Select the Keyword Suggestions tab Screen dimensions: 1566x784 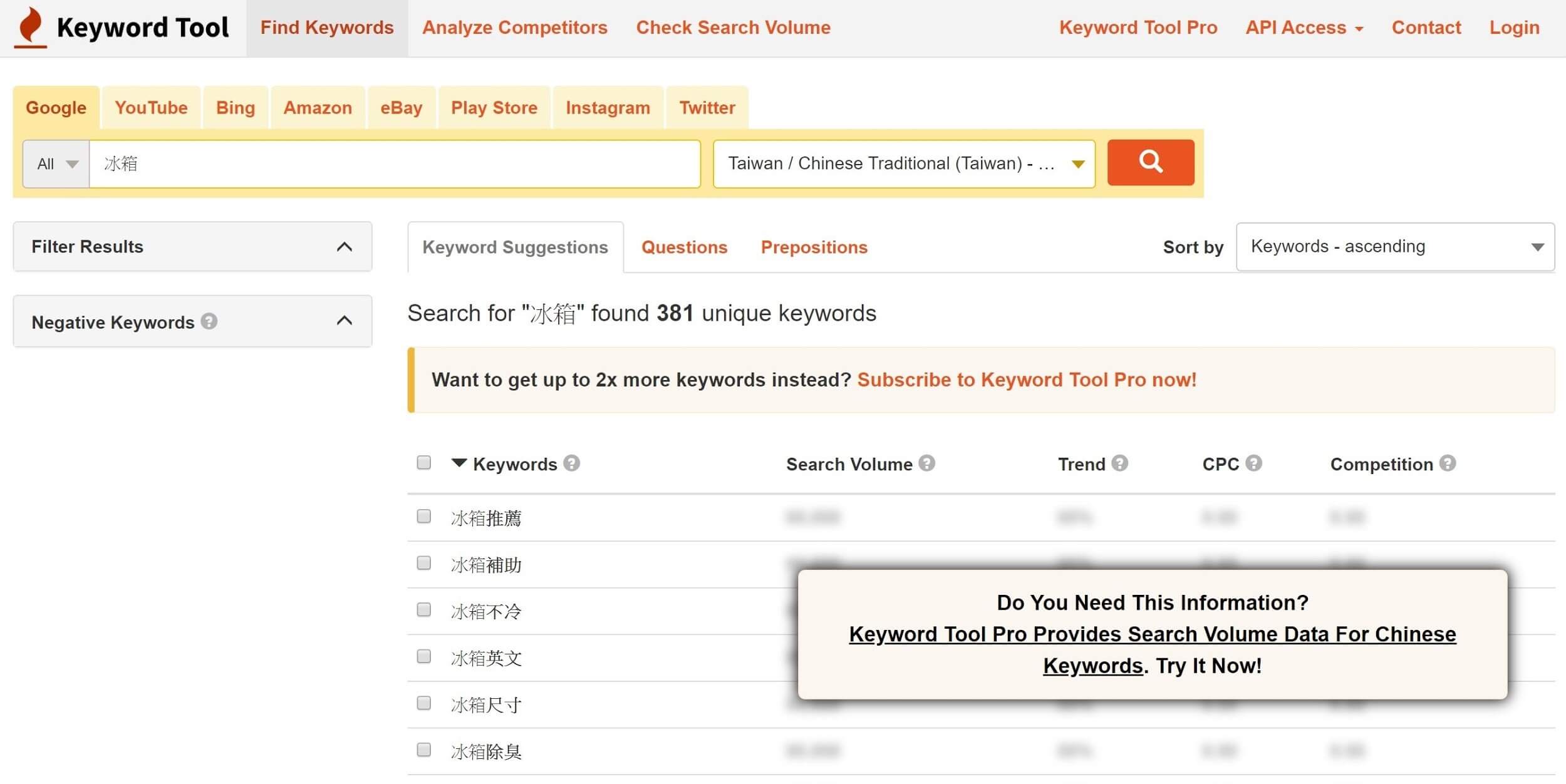[x=515, y=247]
